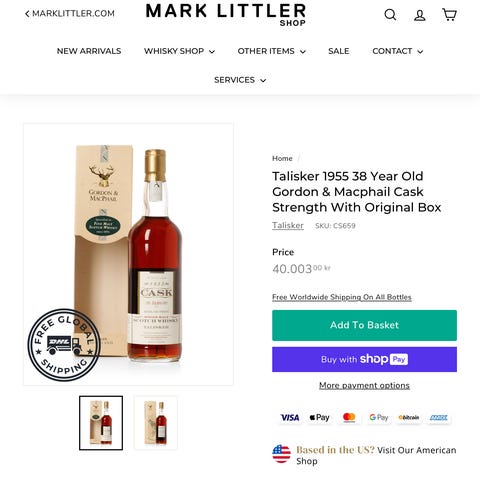
Task: Open the New Arrivals menu item
Action: click(89, 51)
